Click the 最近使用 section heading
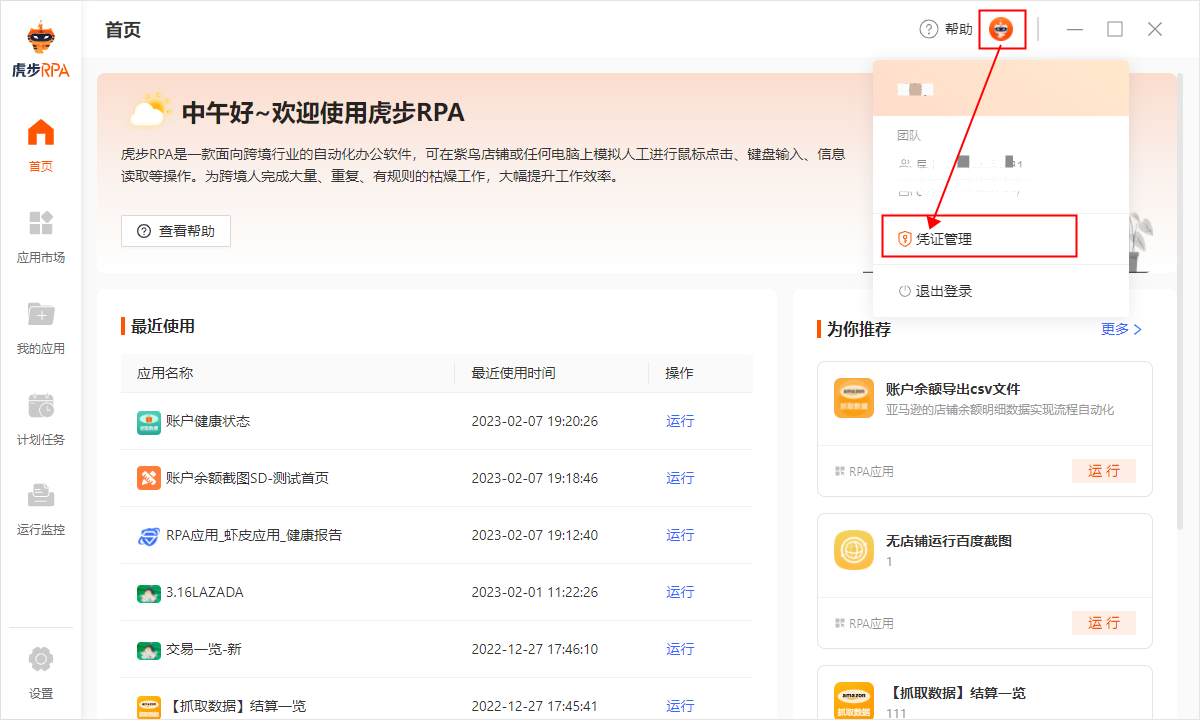 [163, 326]
